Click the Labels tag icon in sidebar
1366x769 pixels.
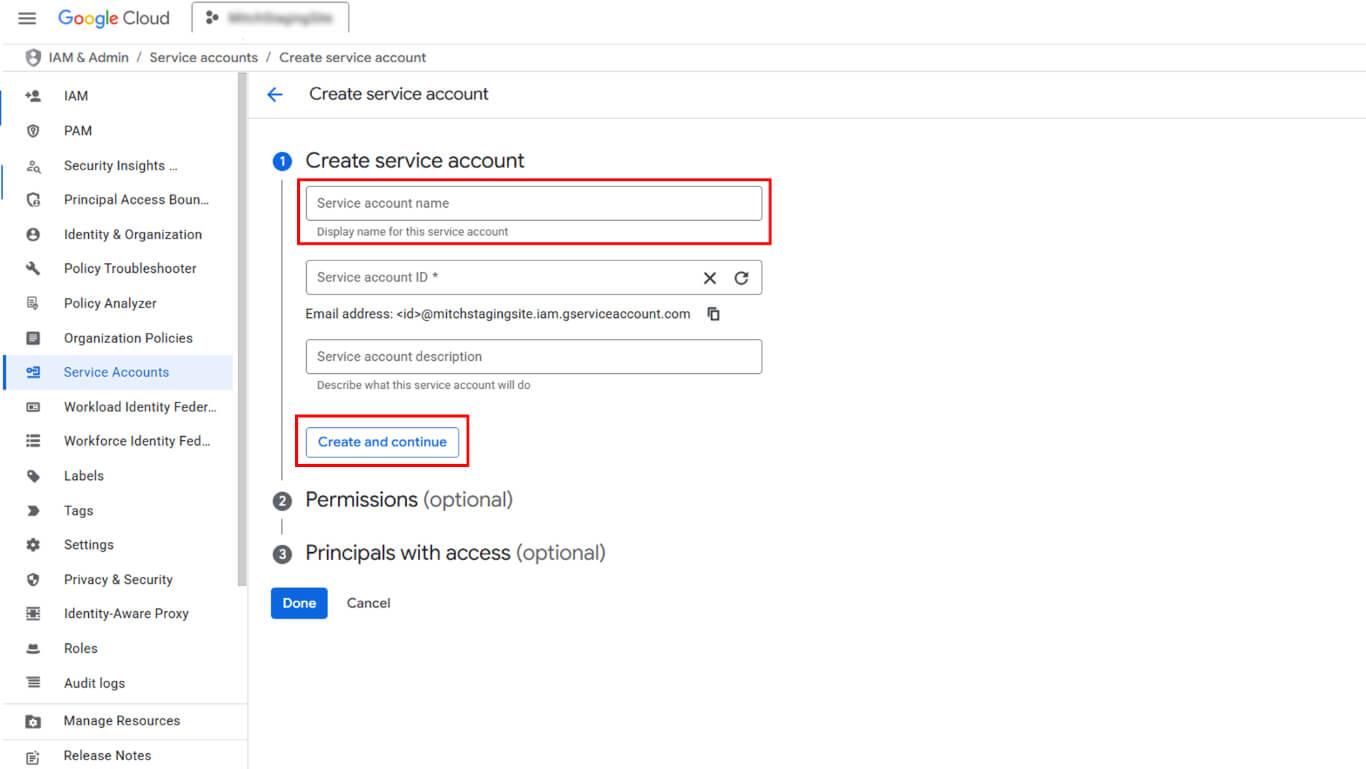pyautogui.click(x=33, y=476)
